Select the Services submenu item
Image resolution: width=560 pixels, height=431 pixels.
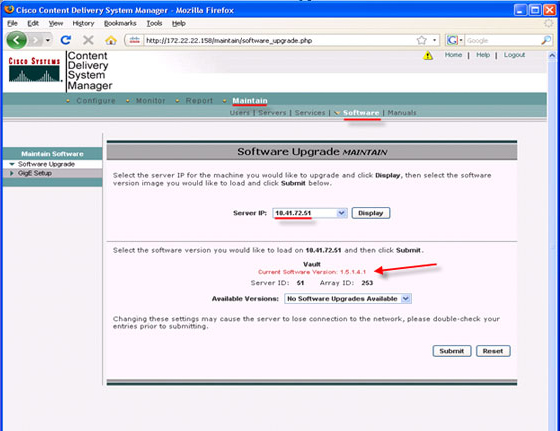310,112
